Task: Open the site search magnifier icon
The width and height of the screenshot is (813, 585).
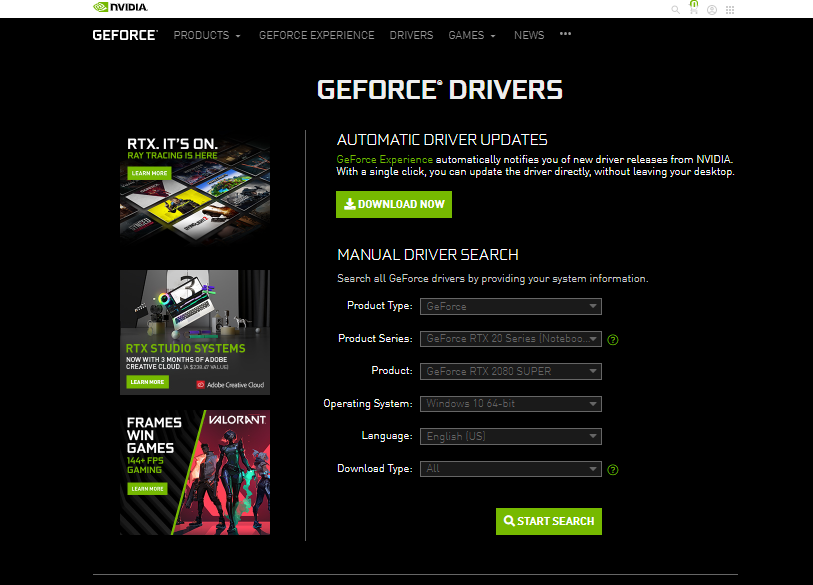Action: (x=675, y=9)
